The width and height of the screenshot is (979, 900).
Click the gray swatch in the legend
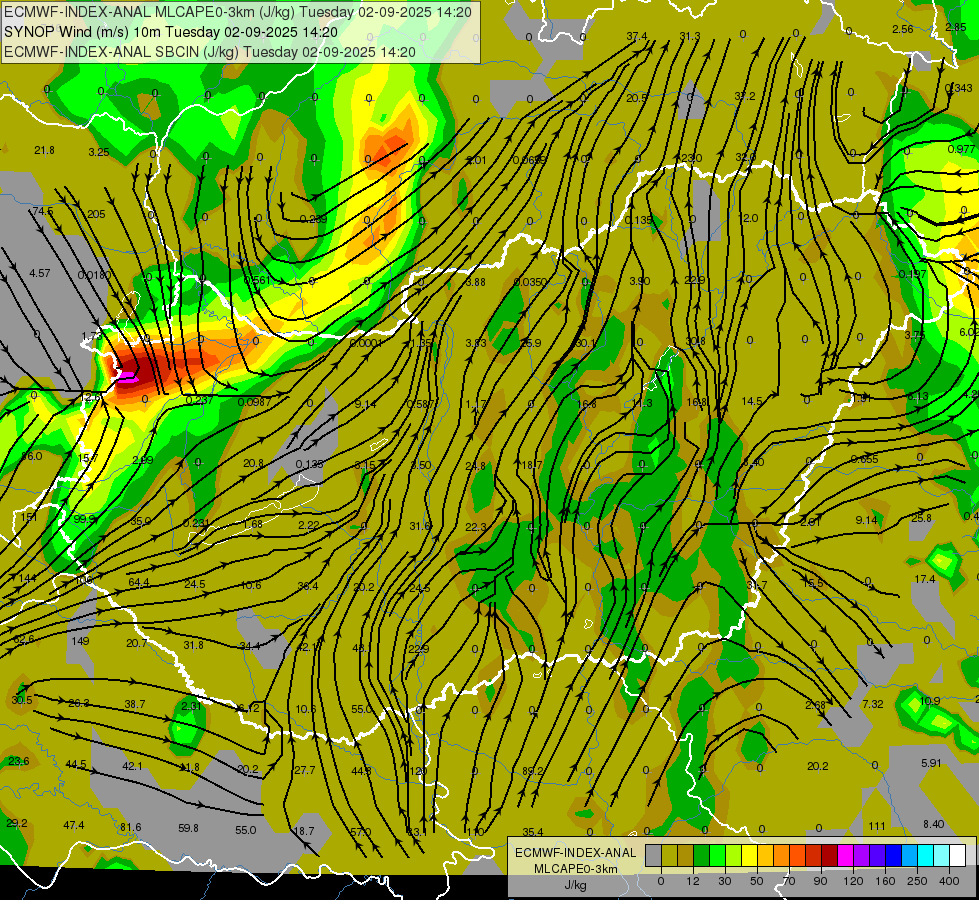click(x=653, y=855)
